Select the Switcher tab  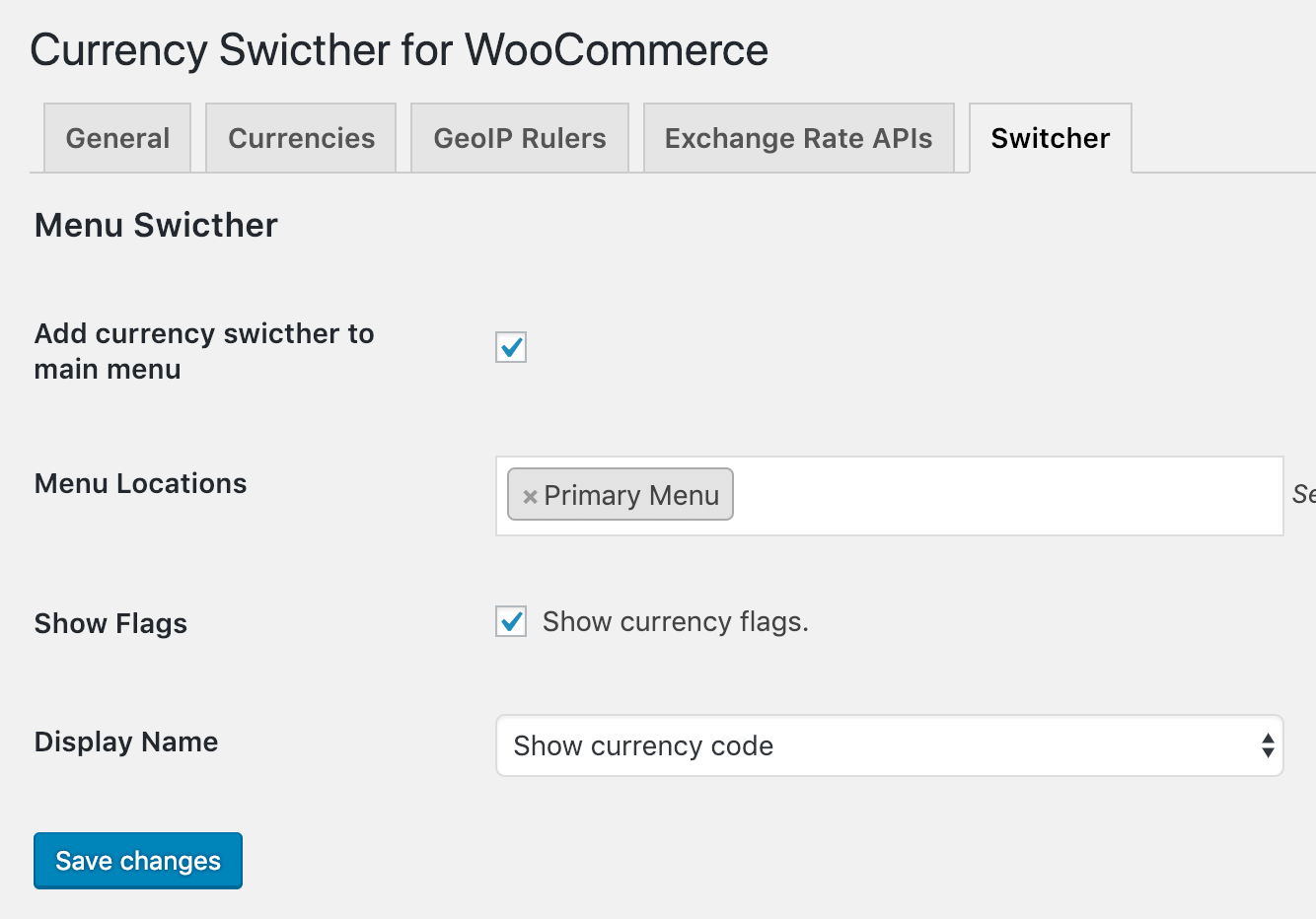pyautogui.click(x=1051, y=138)
